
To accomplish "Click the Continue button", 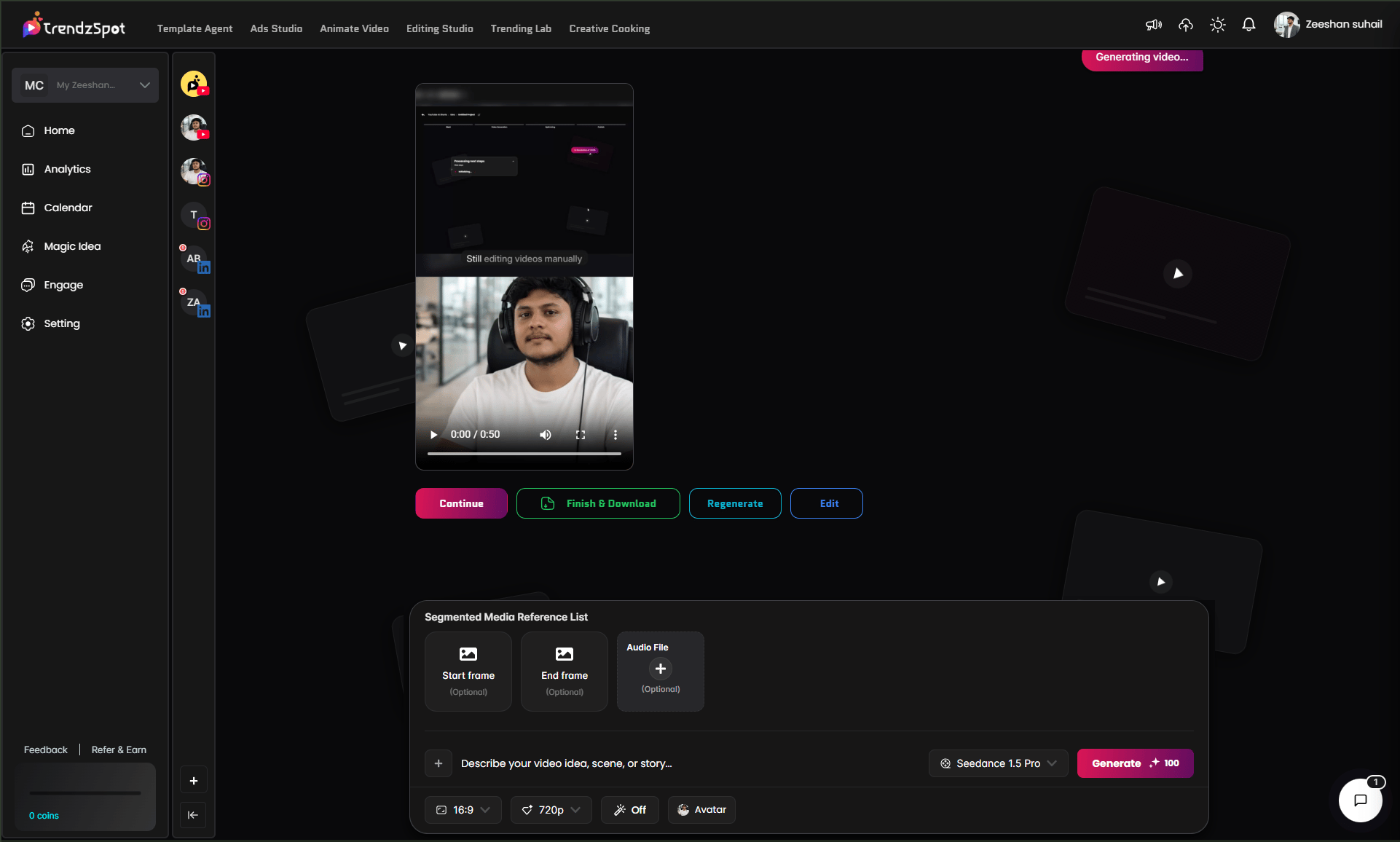I will coord(461,503).
